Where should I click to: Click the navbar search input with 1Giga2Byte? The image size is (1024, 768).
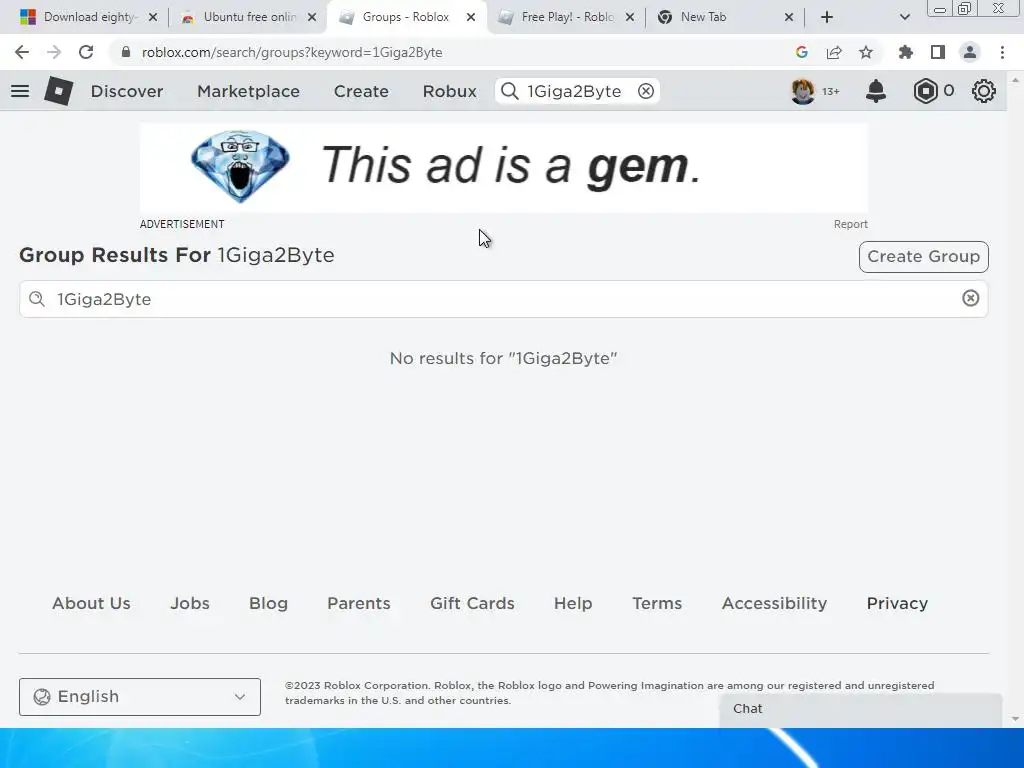[x=575, y=91]
